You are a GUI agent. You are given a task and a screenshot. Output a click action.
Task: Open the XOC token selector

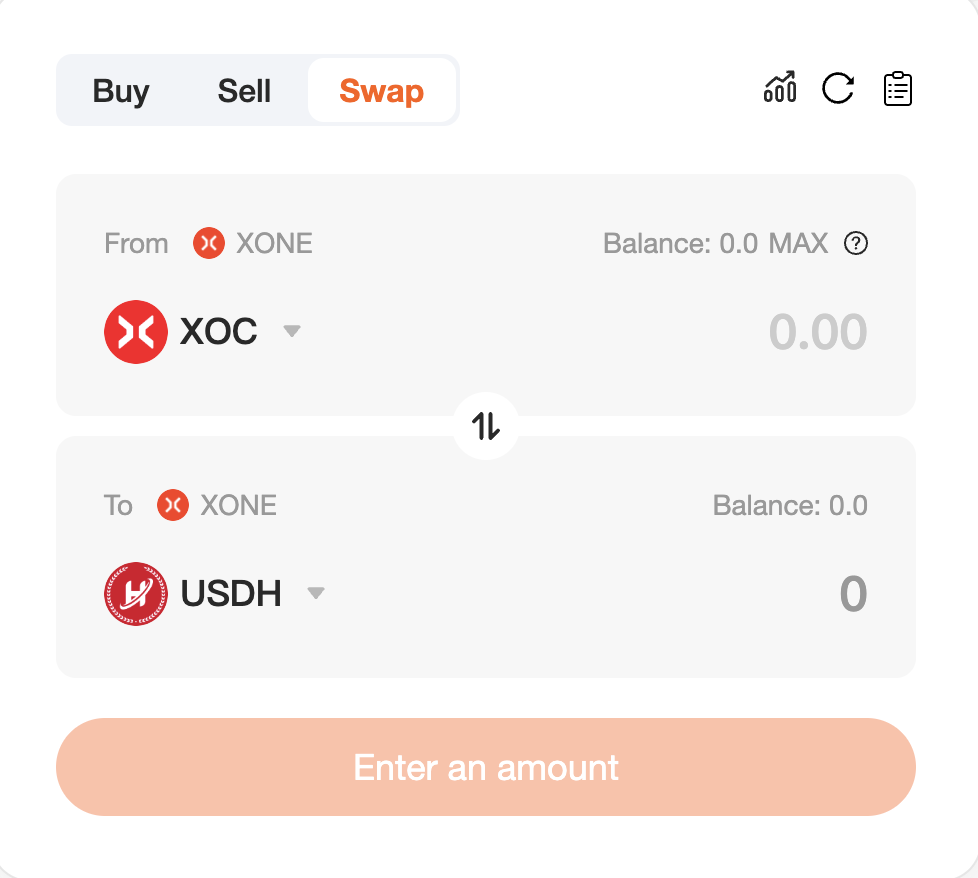tap(203, 332)
